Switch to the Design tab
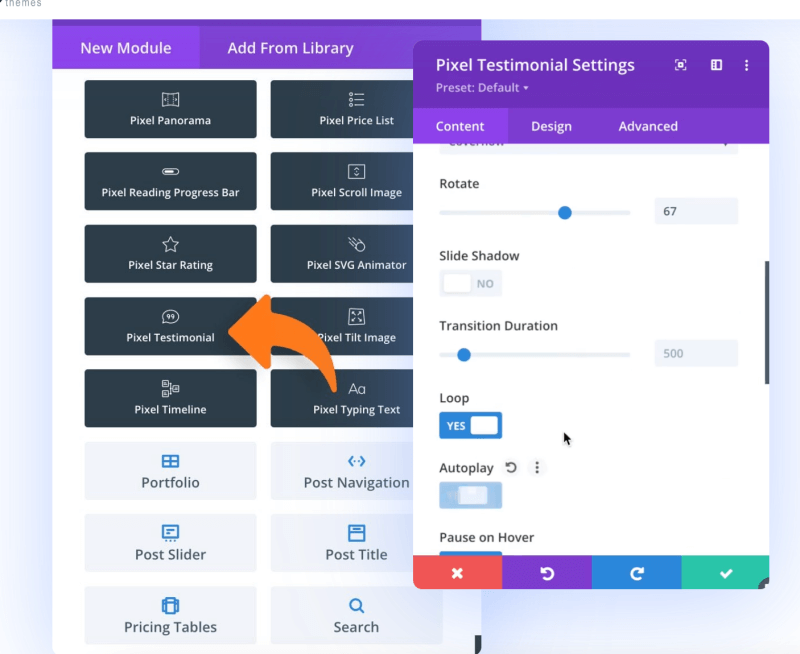 pyautogui.click(x=551, y=126)
